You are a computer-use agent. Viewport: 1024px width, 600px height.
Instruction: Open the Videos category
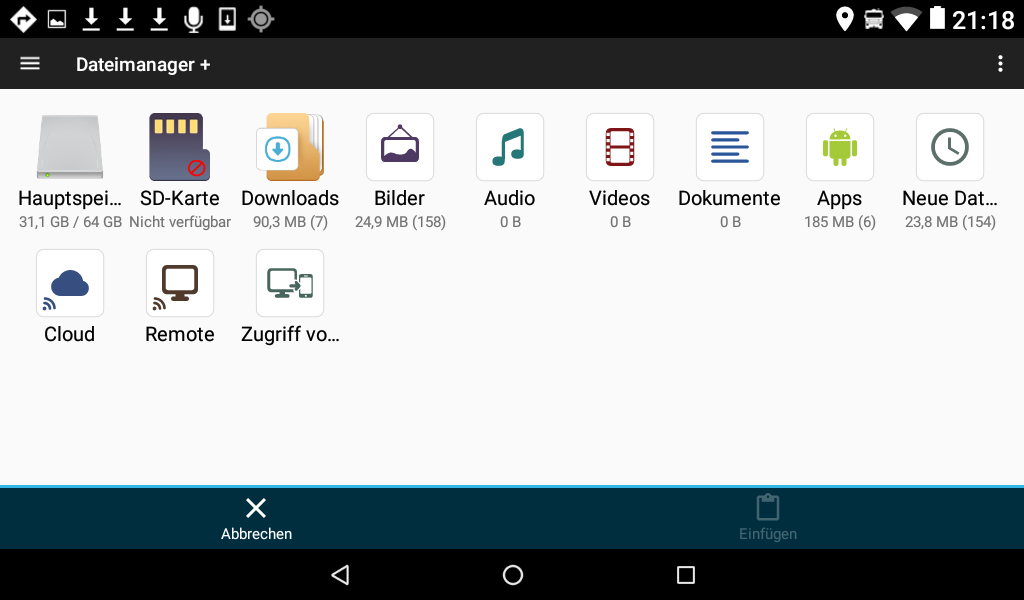(x=620, y=148)
